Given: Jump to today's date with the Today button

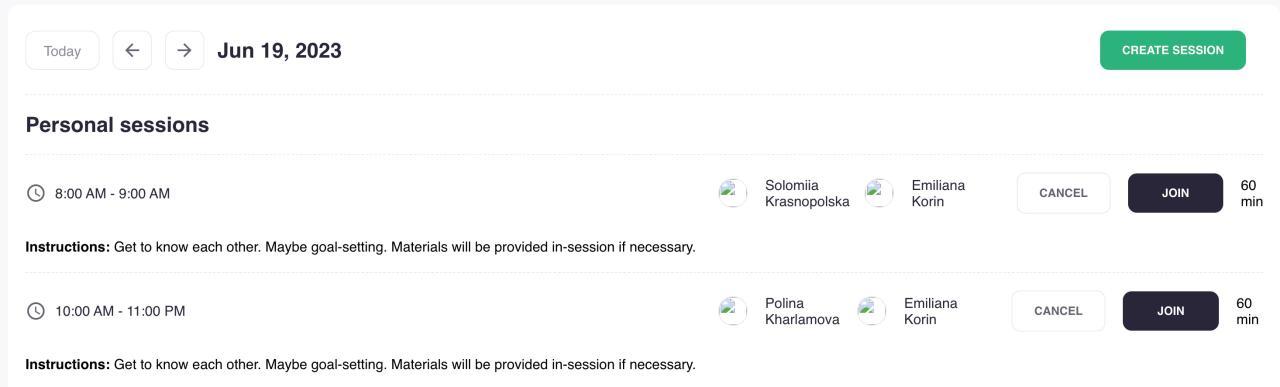Looking at the screenshot, I should pyautogui.click(x=62, y=50).
